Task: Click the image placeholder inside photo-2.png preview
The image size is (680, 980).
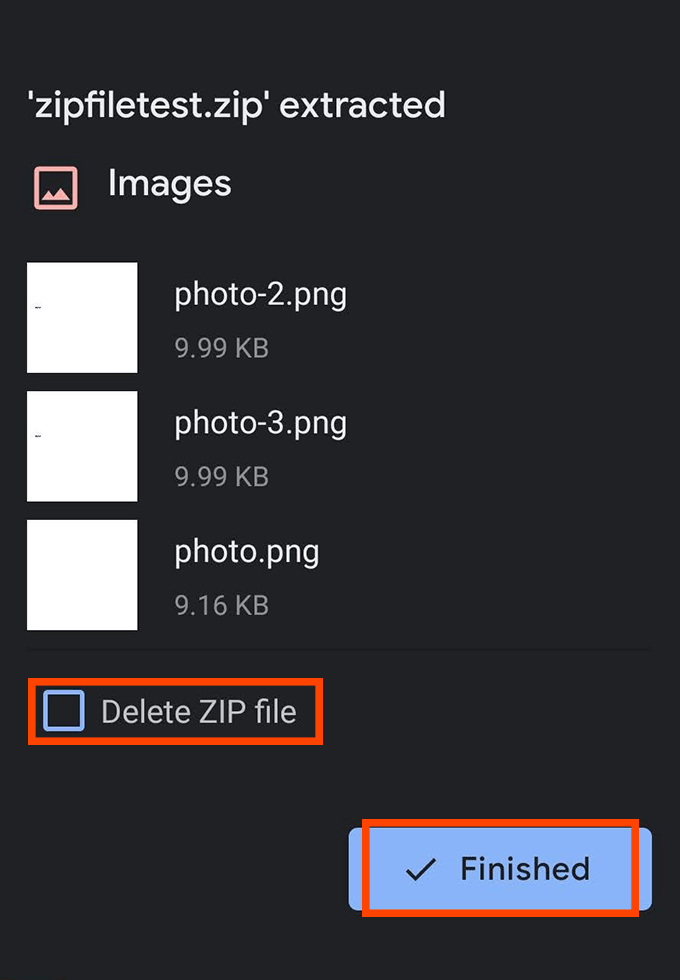Action: 82,317
